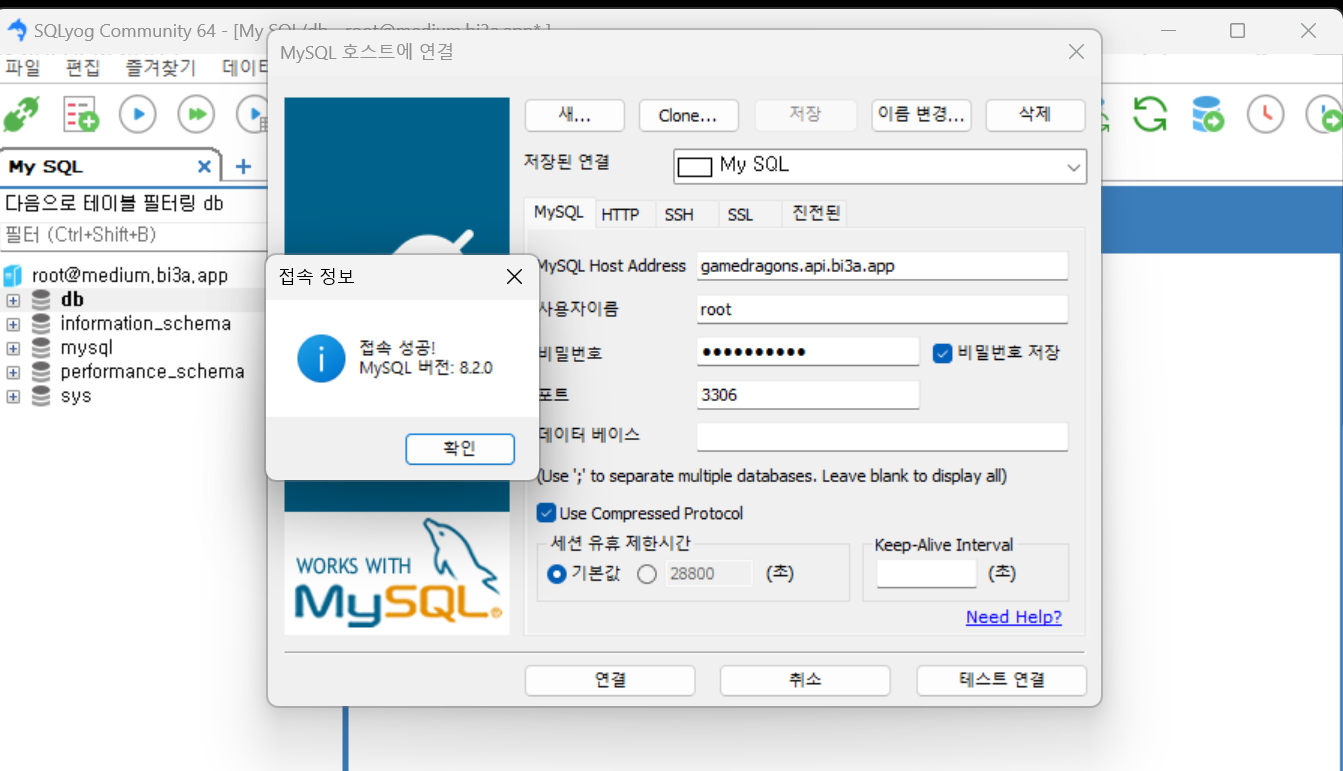Expand the db database node
The height and width of the screenshot is (771, 1343).
point(13,299)
